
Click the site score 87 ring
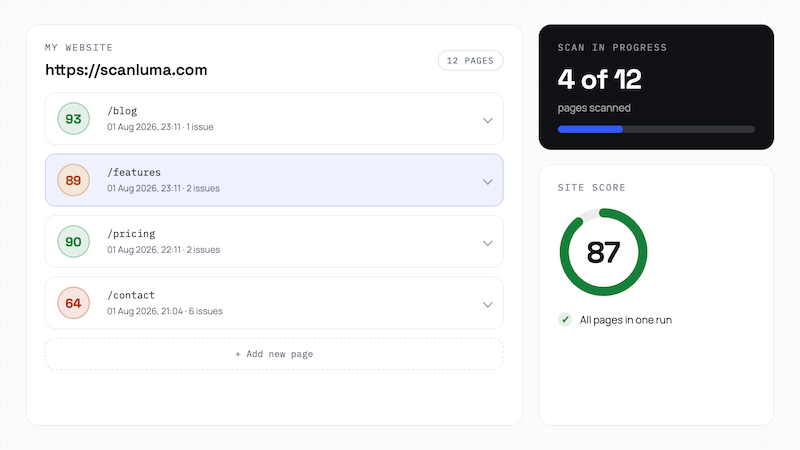point(604,252)
